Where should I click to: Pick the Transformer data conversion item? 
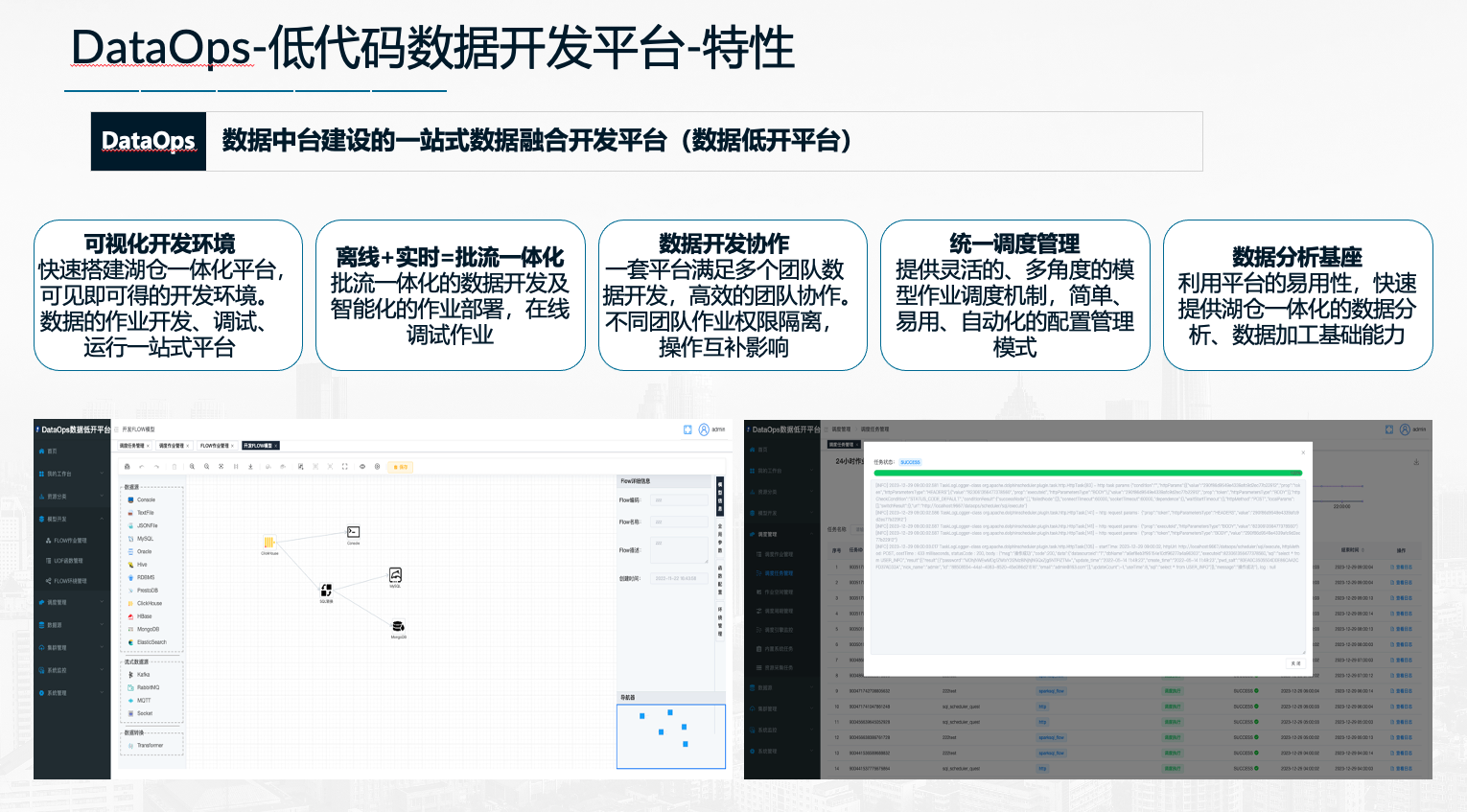(x=145, y=745)
